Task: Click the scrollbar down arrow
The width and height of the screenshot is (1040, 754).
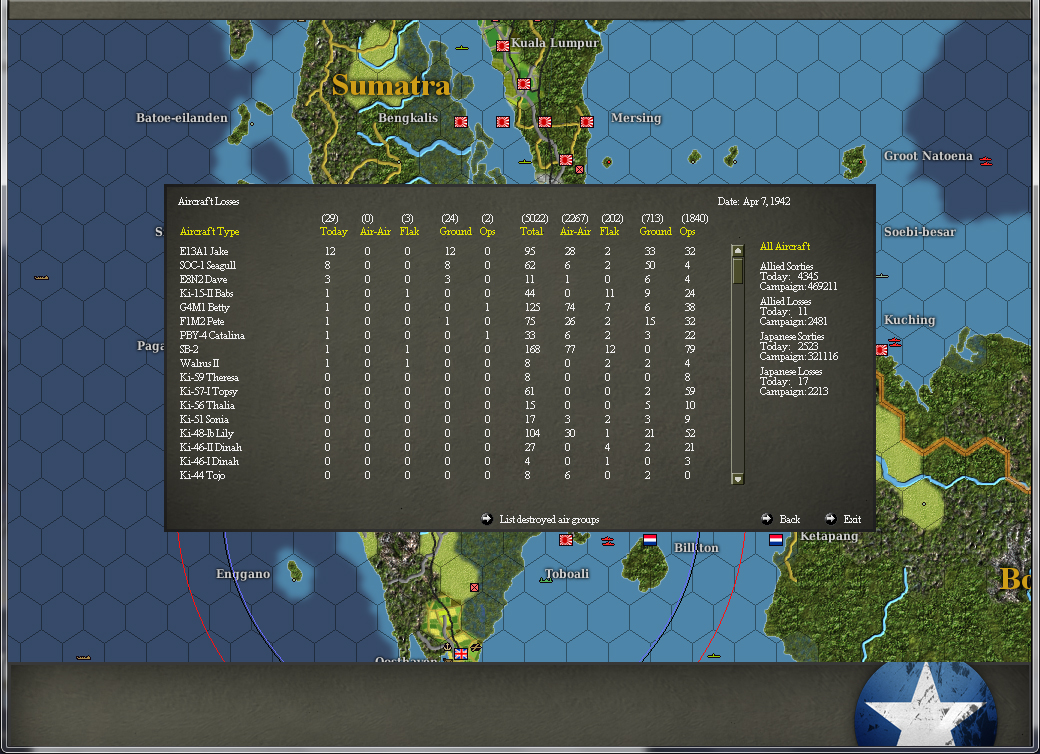Action: click(738, 479)
